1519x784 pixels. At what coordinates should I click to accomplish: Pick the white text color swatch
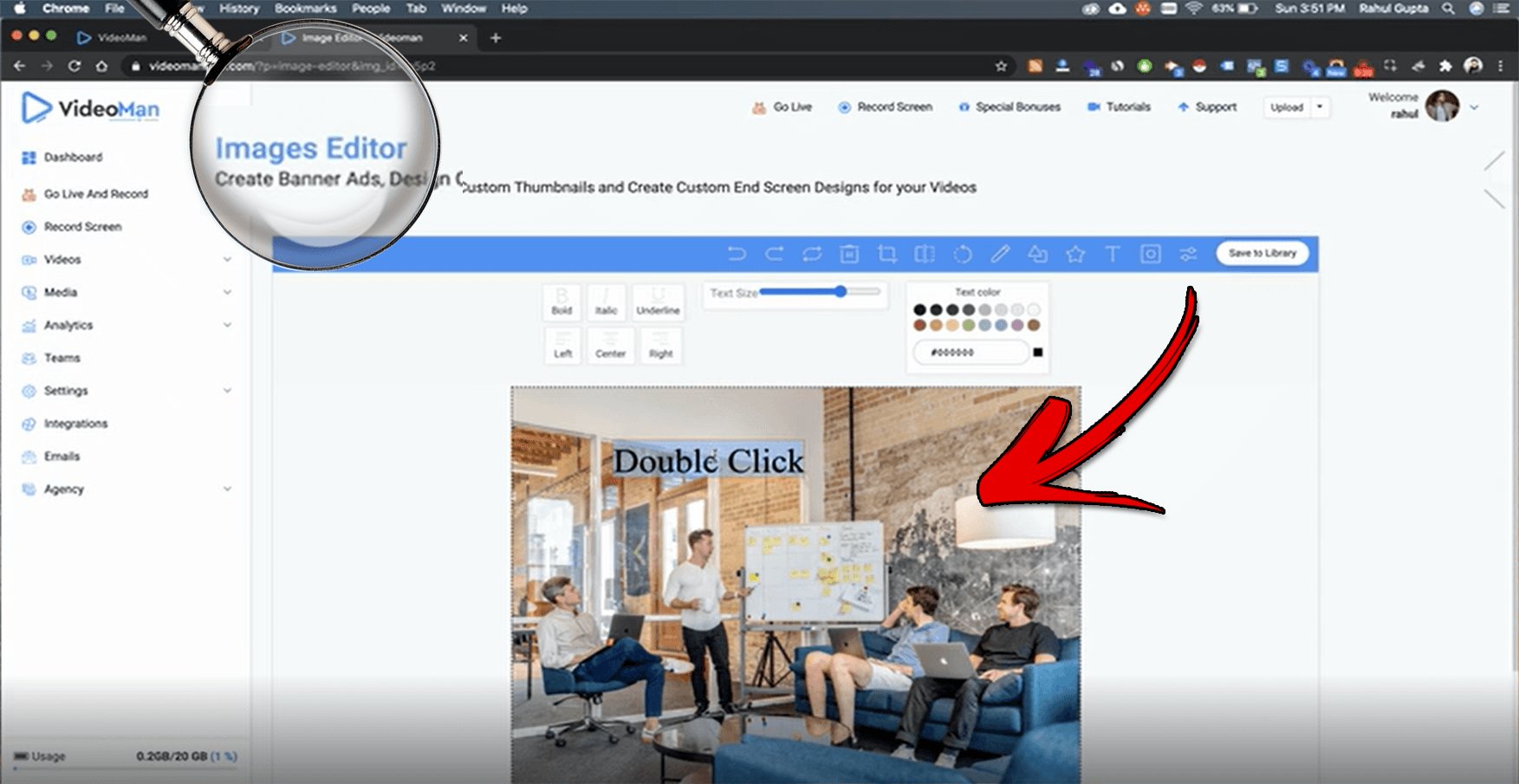click(x=1034, y=310)
